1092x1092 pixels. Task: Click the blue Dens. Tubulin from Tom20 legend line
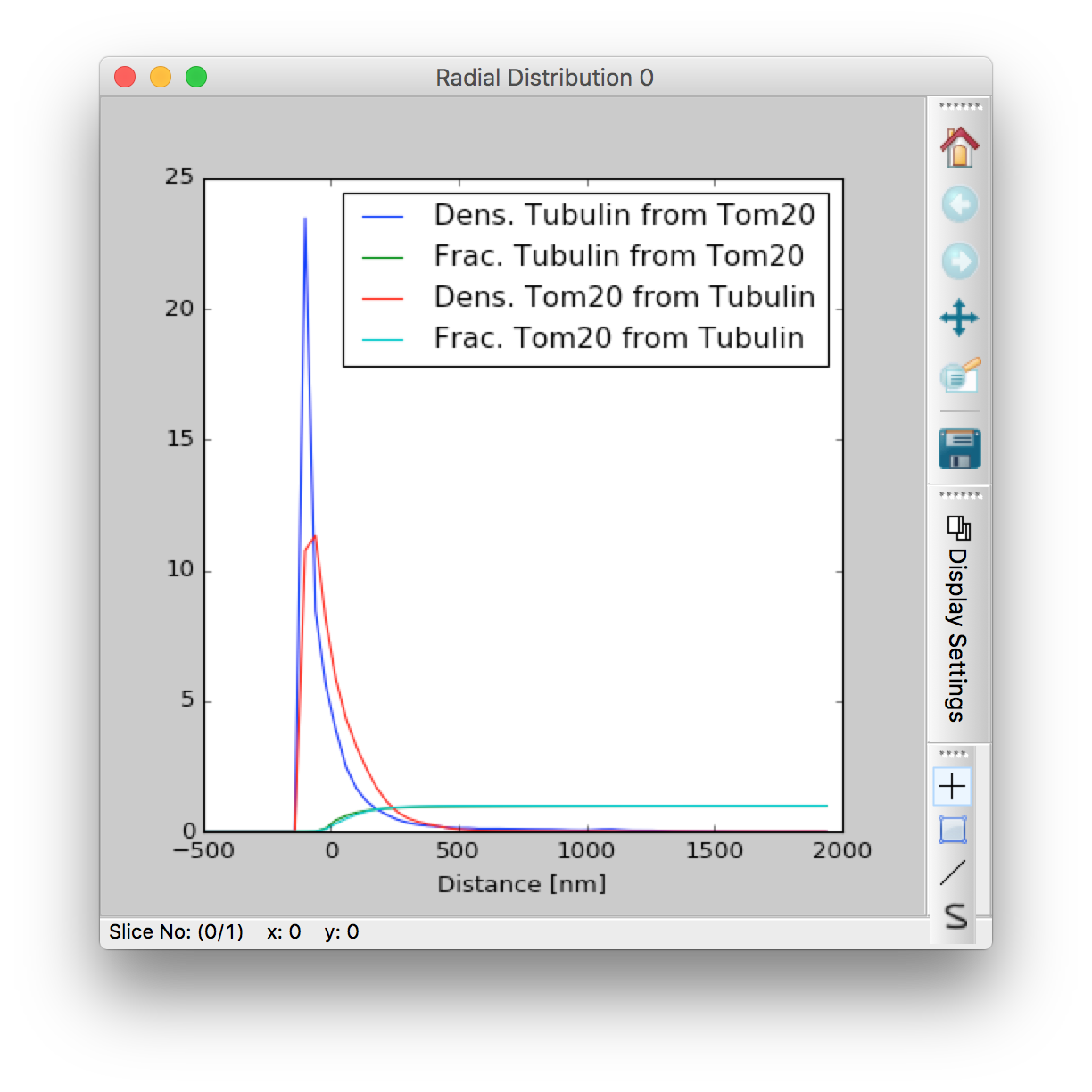point(383,216)
